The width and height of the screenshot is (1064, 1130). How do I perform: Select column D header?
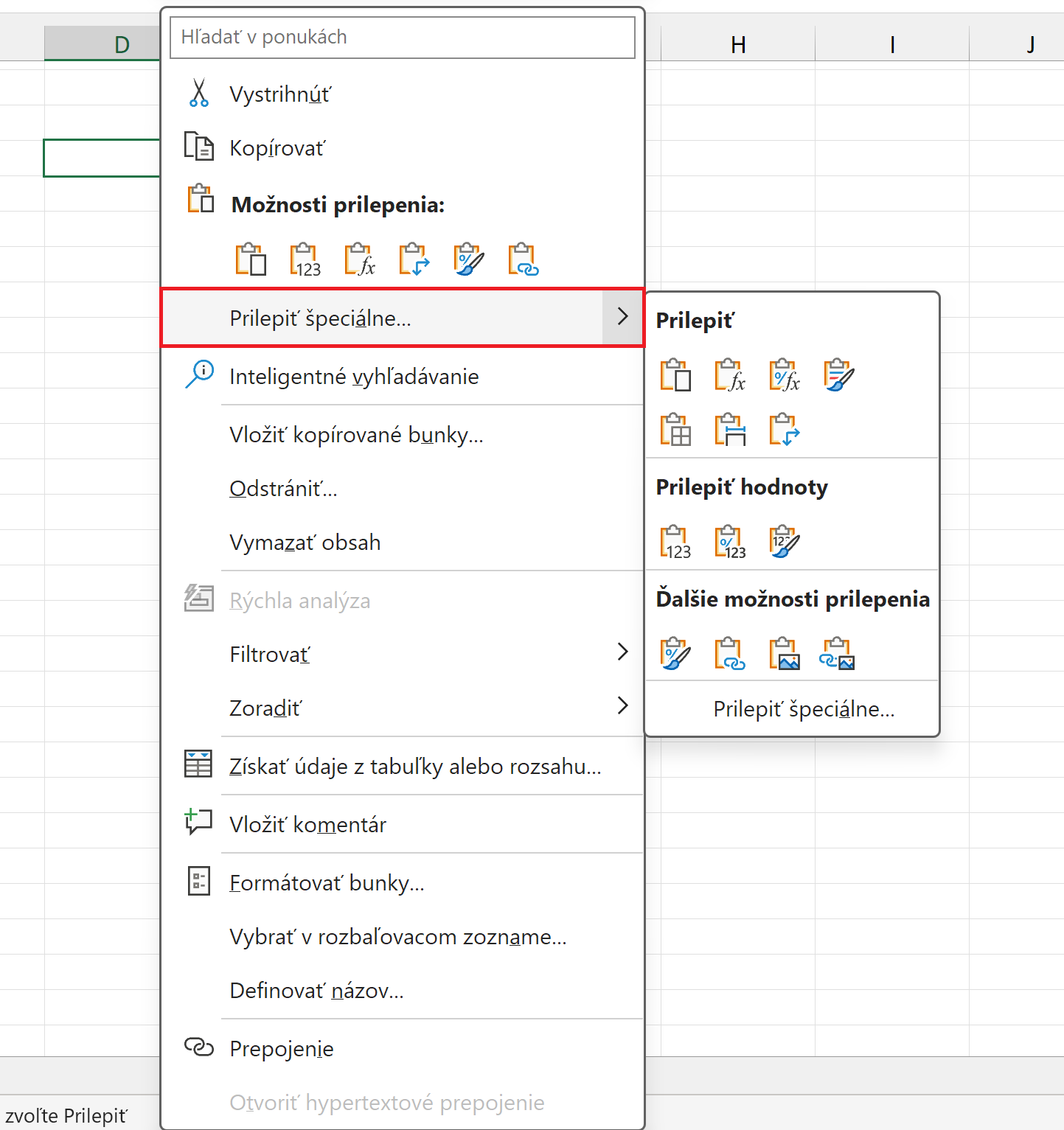click(x=102, y=44)
